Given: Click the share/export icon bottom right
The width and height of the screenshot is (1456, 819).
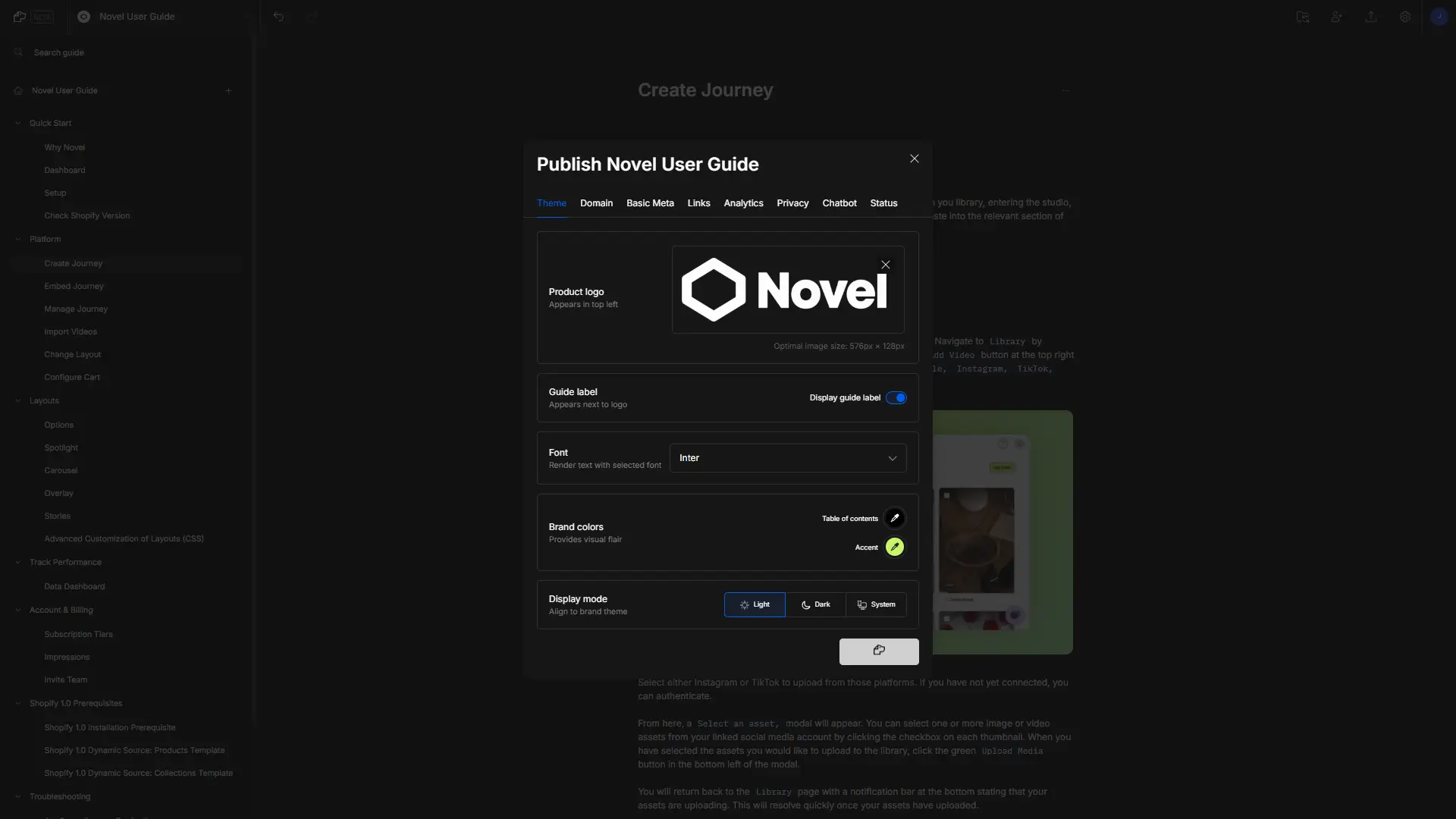Looking at the screenshot, I should [x=878, y=651].
